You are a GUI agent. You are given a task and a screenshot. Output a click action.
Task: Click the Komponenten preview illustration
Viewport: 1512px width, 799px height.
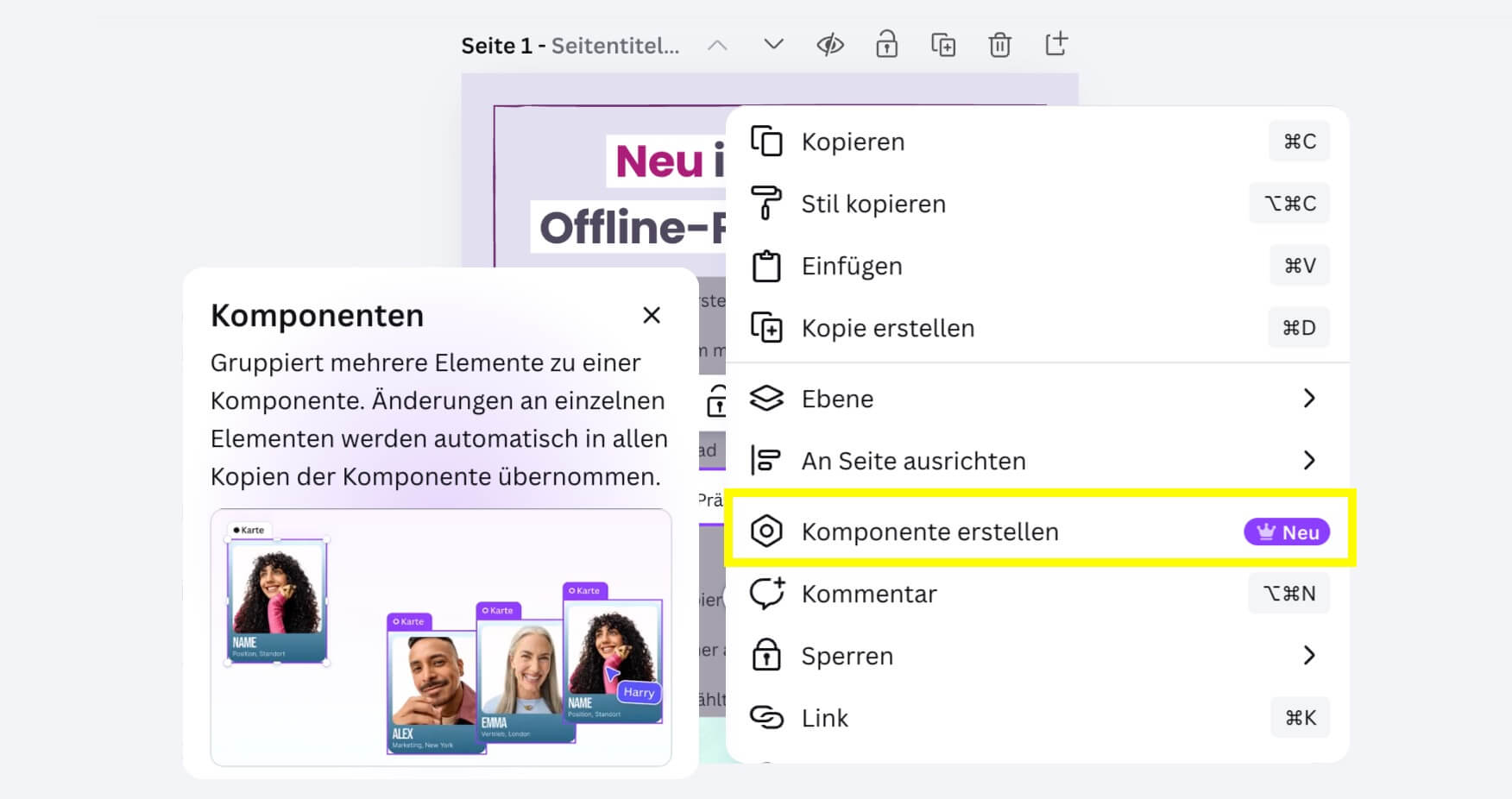(x=441, y=637)
